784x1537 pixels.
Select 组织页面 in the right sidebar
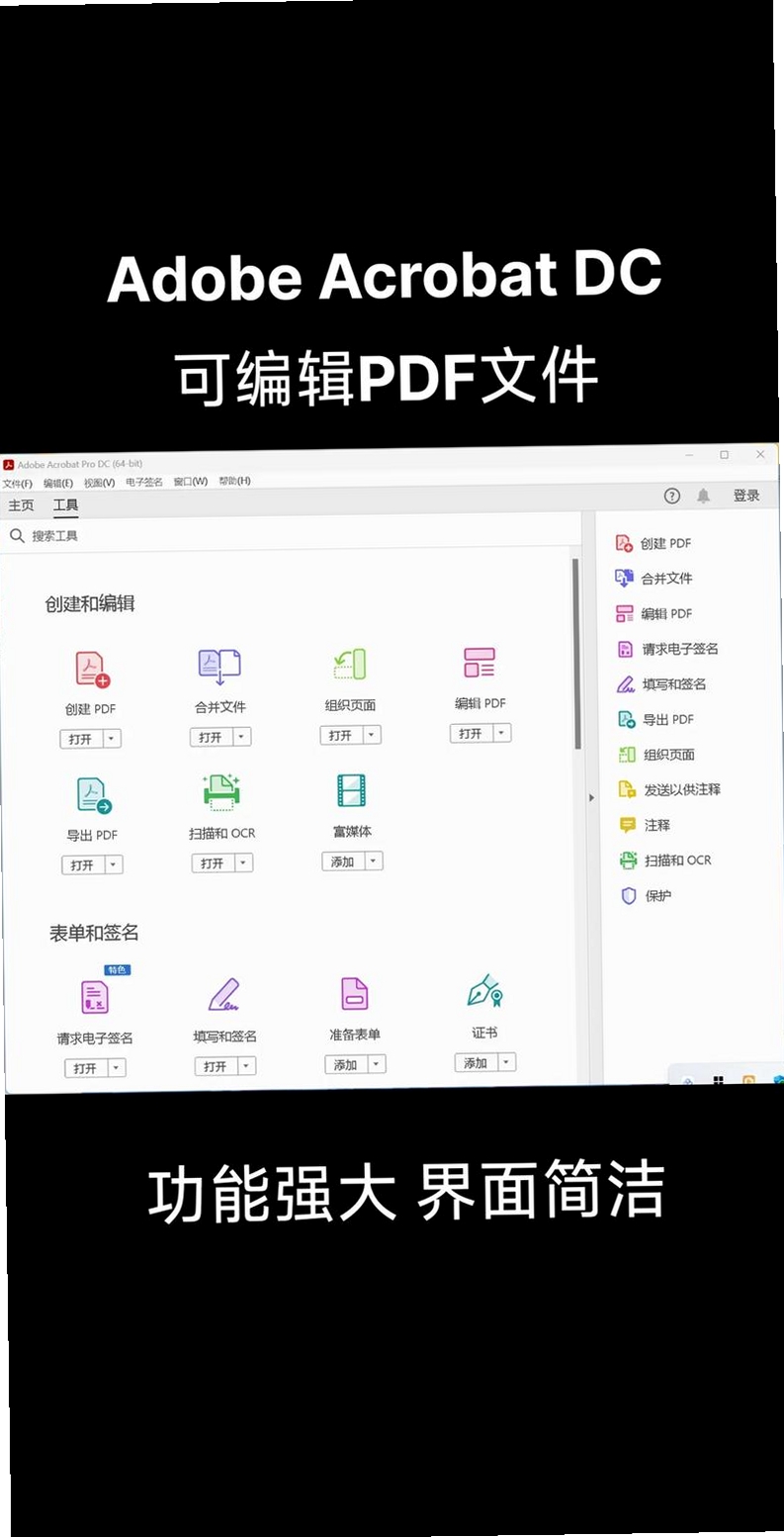(x=656, y=755)
